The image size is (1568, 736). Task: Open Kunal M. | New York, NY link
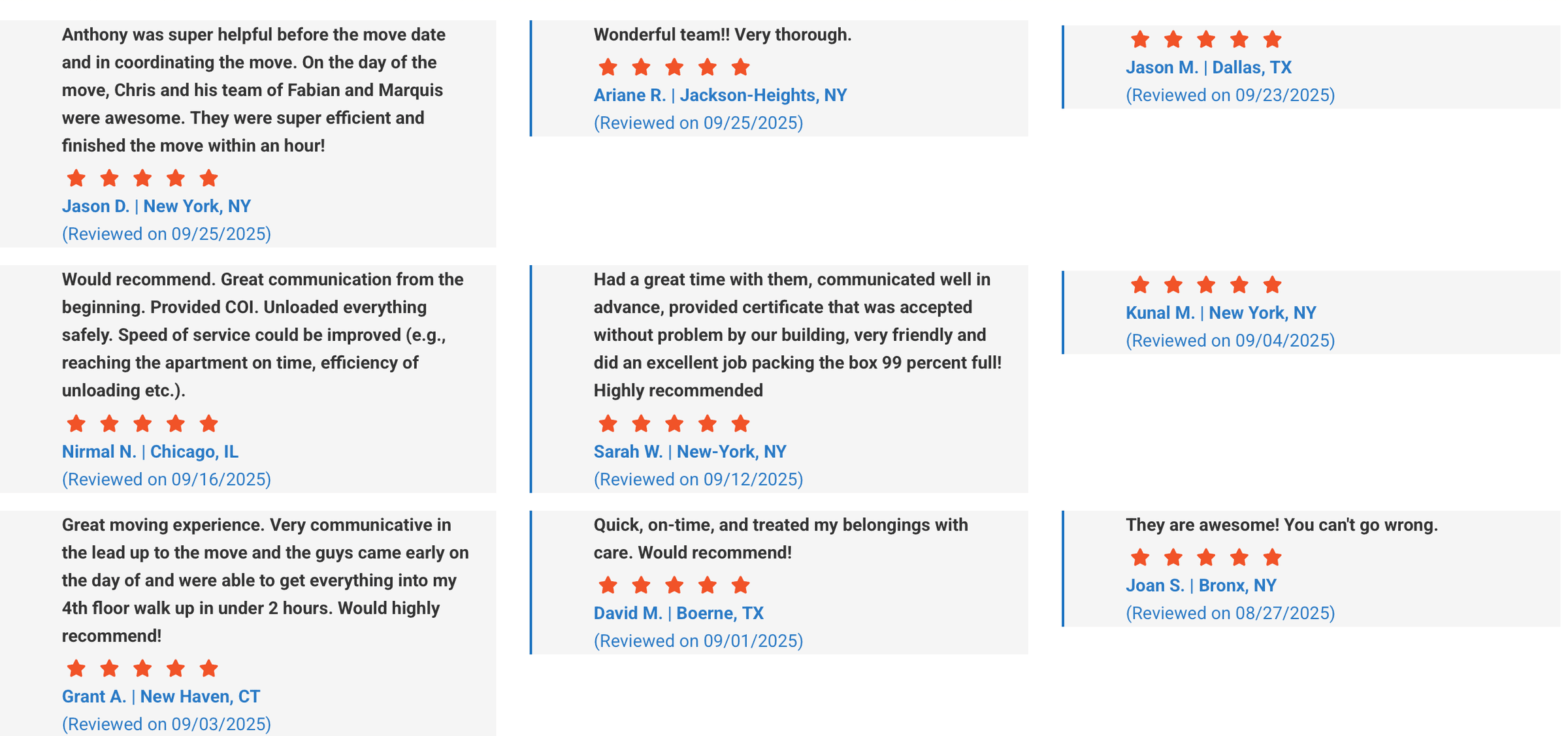1220,313
